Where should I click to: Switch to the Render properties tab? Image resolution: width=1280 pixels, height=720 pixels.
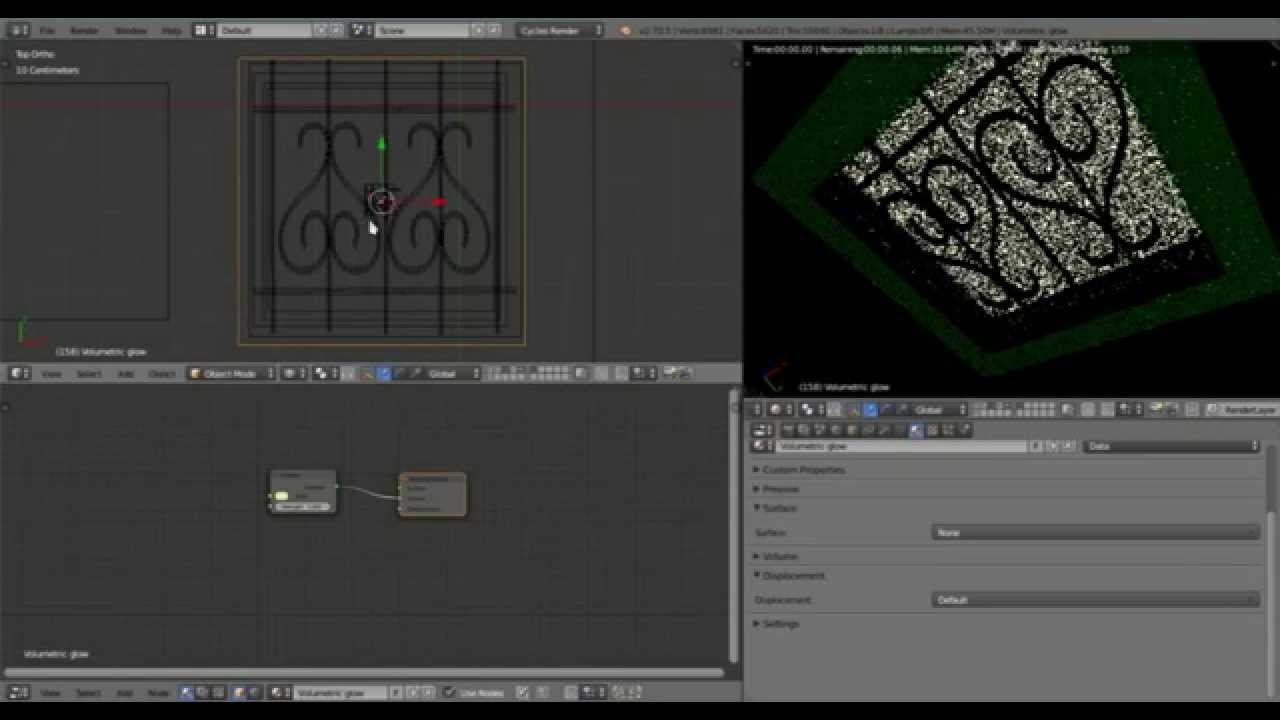coord(787,430)
